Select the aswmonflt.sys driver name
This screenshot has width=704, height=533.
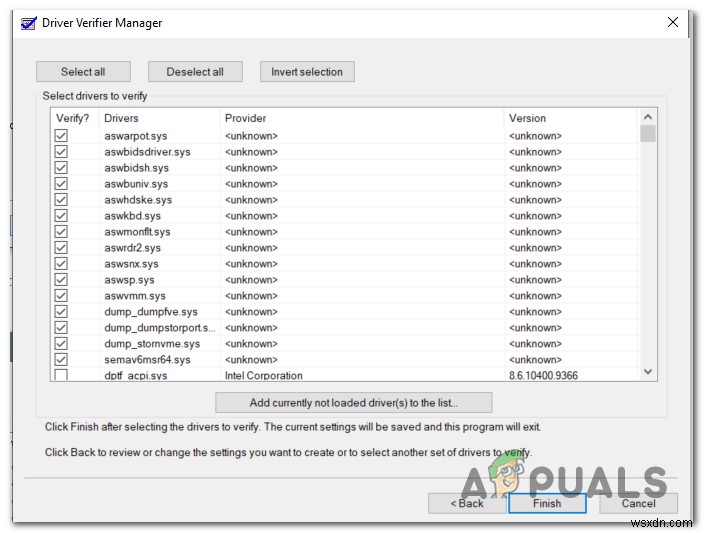point(137,232)
